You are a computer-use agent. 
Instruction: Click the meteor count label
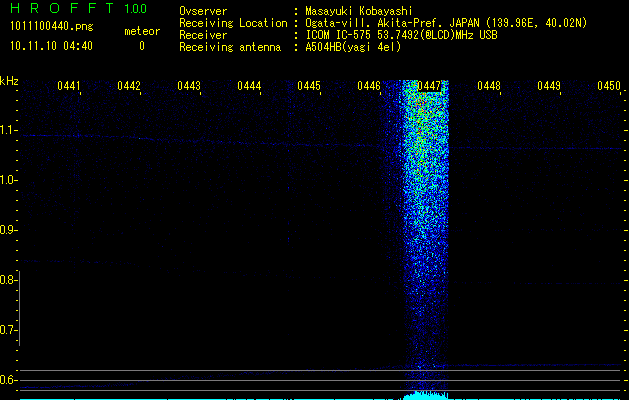142,31
